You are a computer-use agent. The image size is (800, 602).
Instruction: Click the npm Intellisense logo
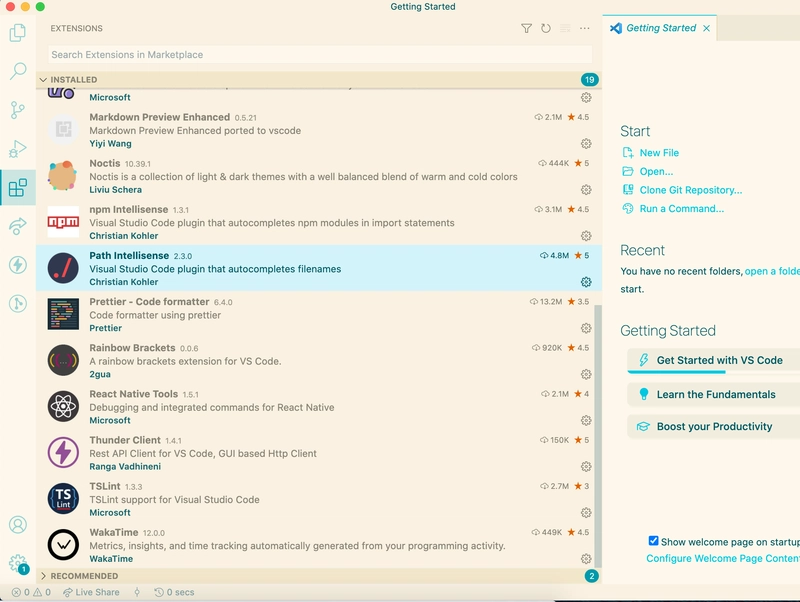[63, 222]
